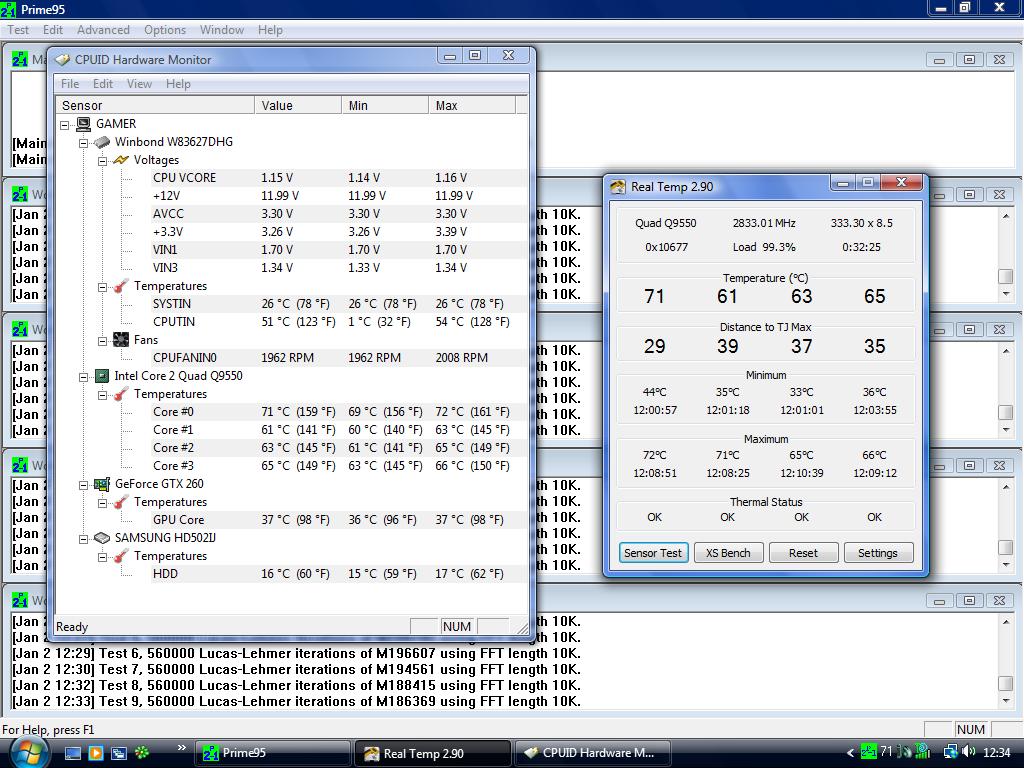Click the Intel Core 2 Quad CPU icon
Viewport: 1024px width, 768px height.
102,376
